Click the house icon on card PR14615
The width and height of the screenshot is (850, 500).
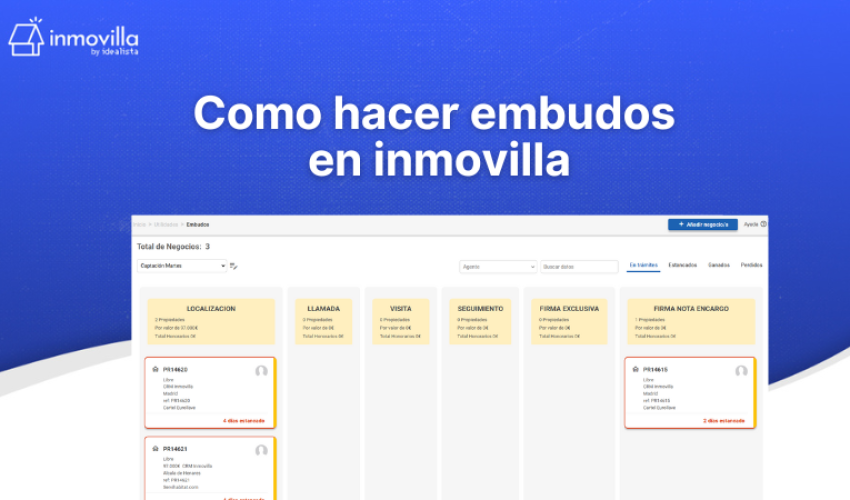tap(635, 370)
